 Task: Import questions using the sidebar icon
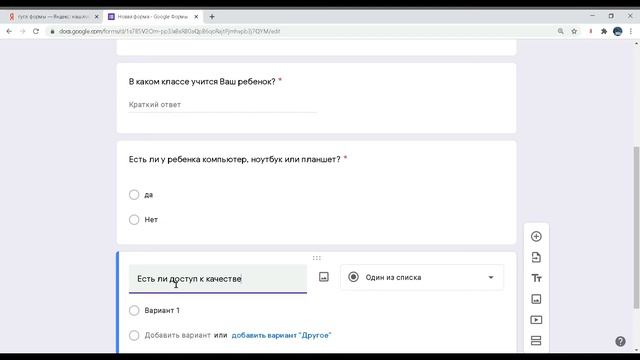tap(536, 257)
